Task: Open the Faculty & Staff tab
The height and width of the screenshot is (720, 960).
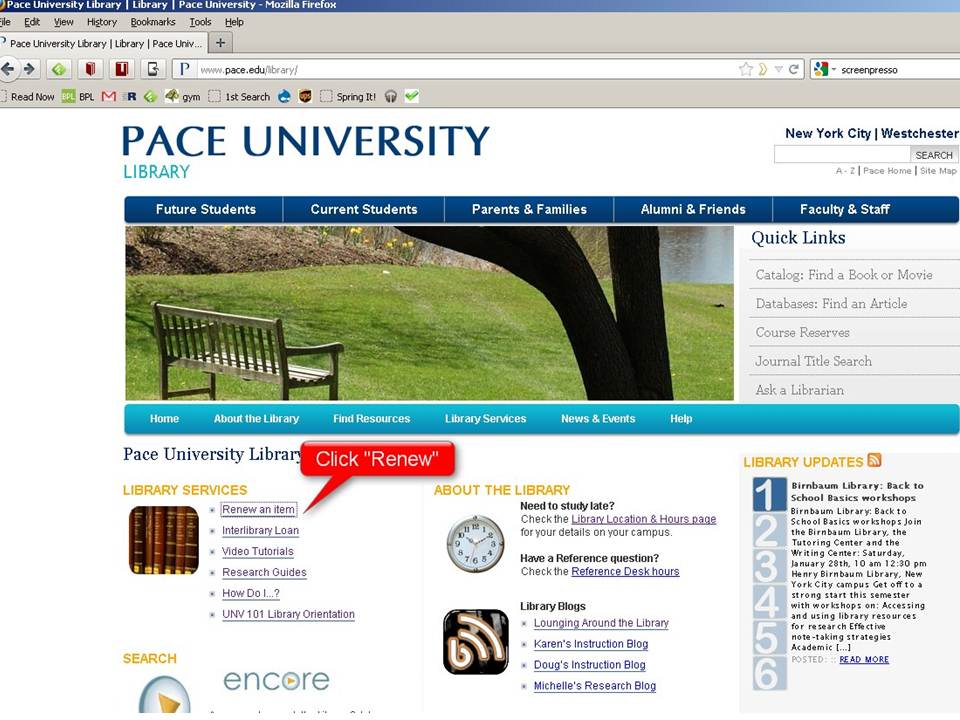Action: click(844, 209)
